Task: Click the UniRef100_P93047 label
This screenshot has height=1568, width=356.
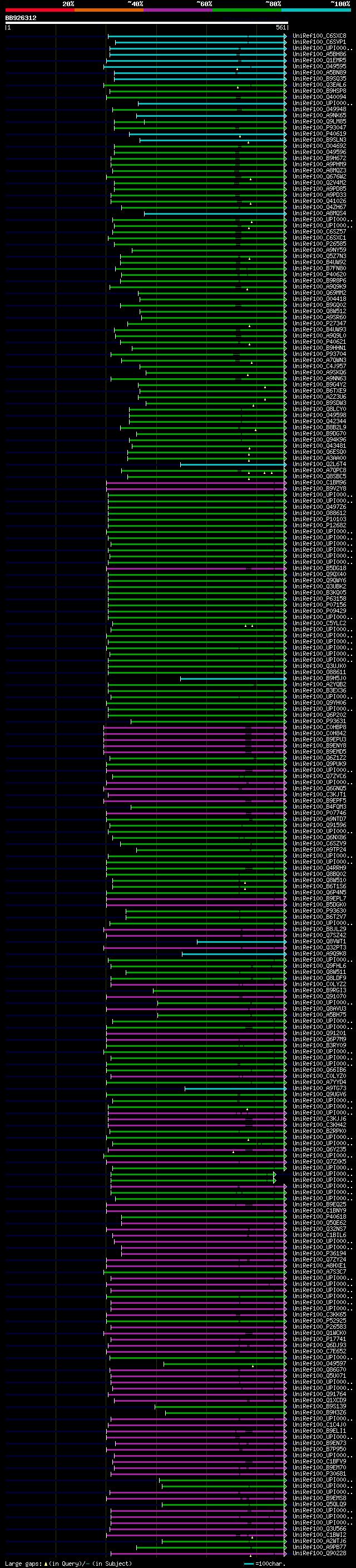Action: click(x=319, y=128)
